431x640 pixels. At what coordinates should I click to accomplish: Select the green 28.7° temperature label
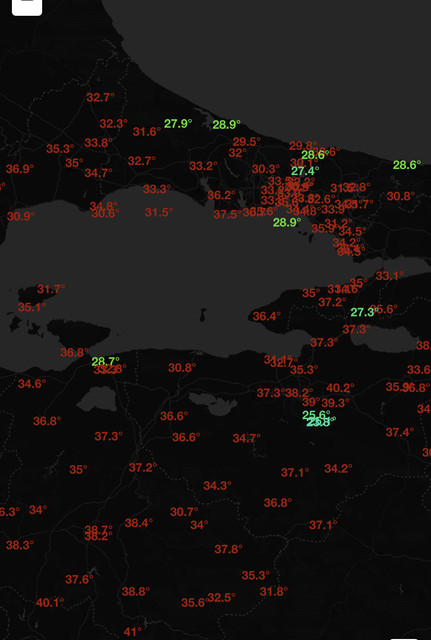pos(106,362)
